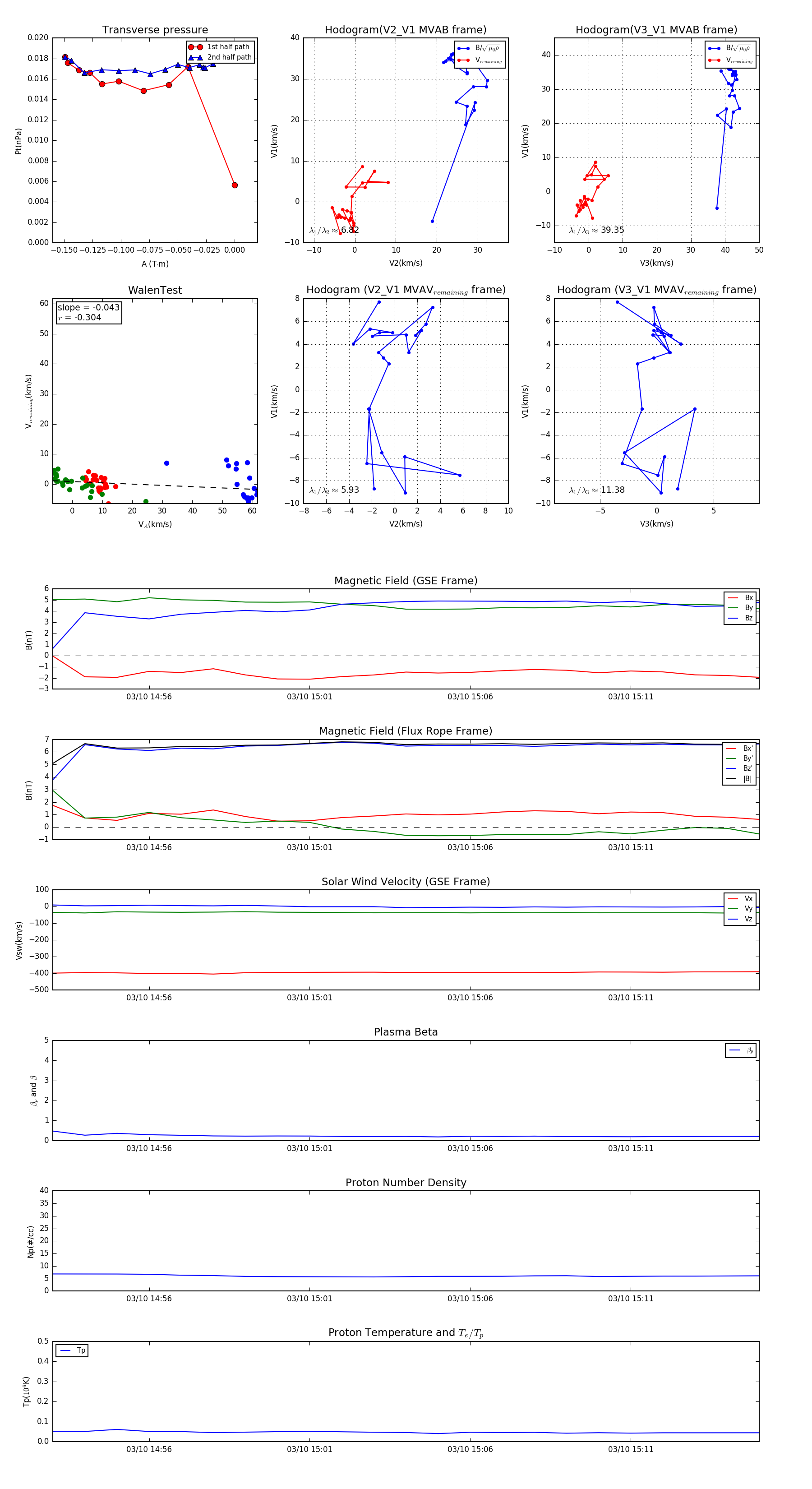Click the "Magnetic Field (GSE Frame)" title
Image resolution: width=812 pixels, height=1489 pixels.
tap(406, 581)
